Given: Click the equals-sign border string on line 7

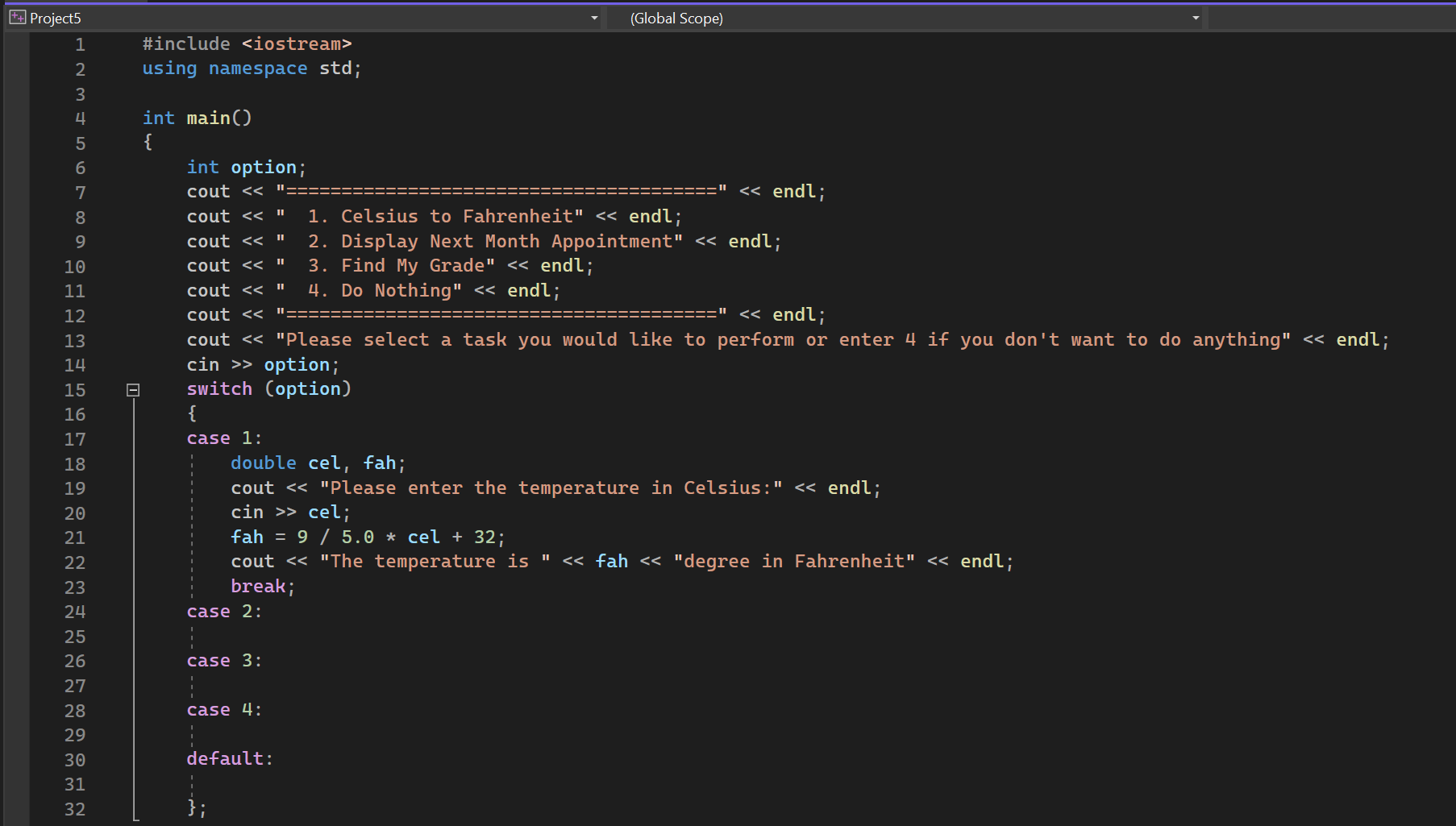Looking at the screenshot, I should pyautogui.click(x=501, y=192).
